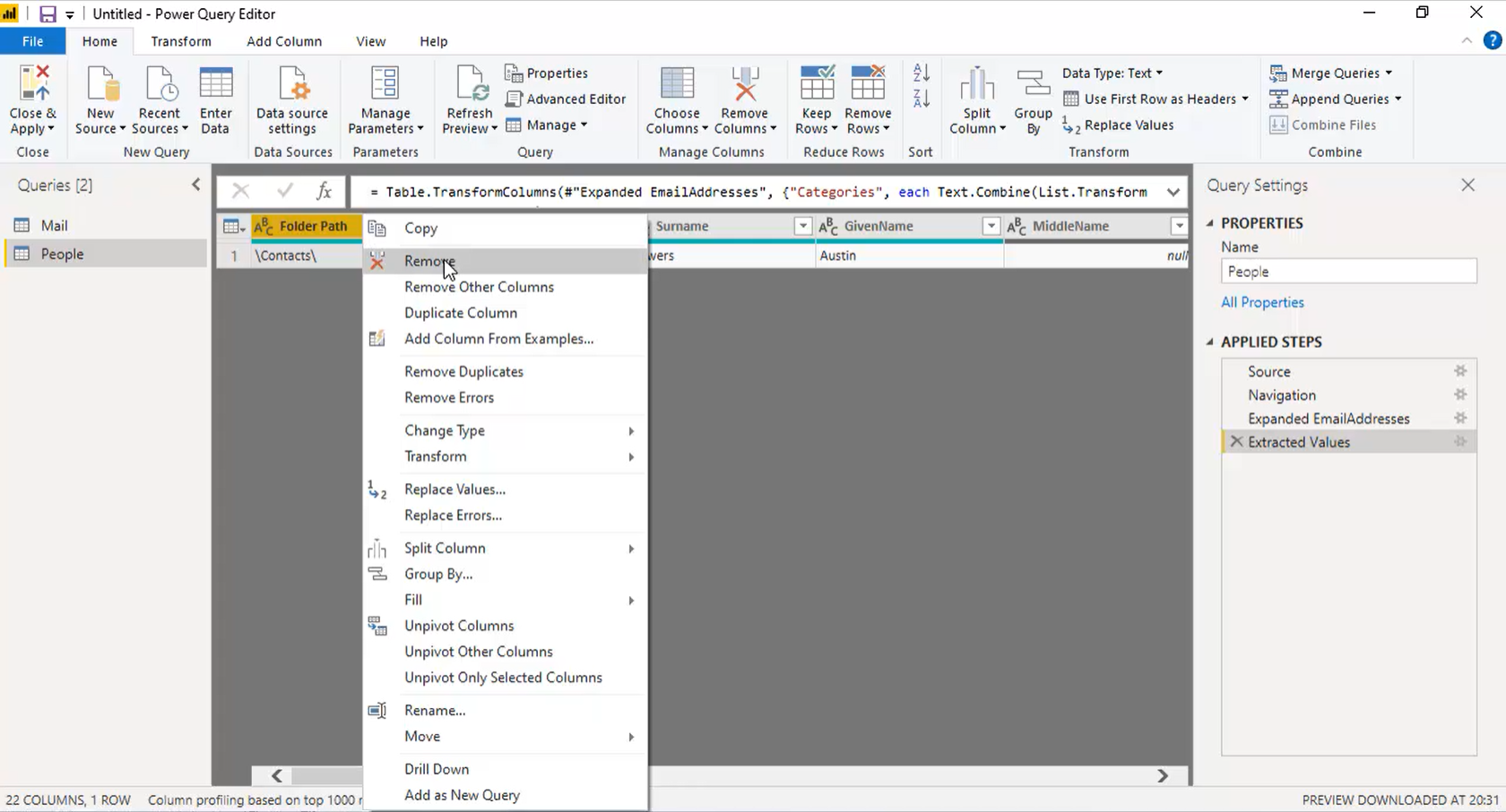Switch to the Add Column tab

tap(284, 41)
